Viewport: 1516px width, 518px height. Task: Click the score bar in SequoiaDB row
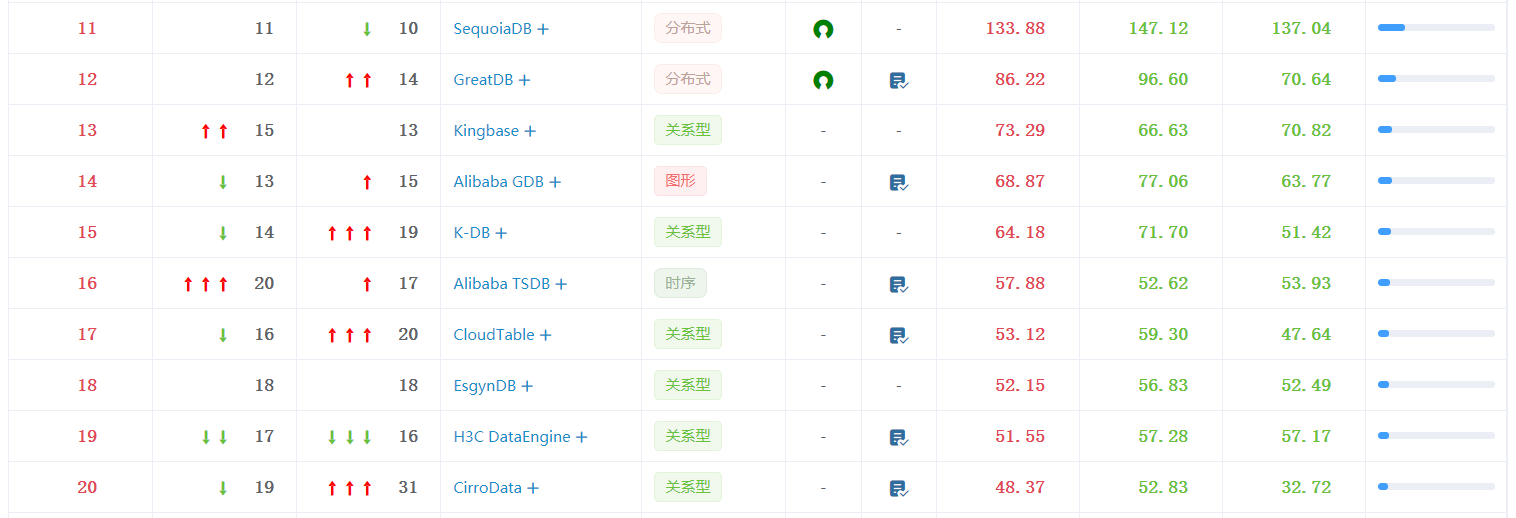coord(1436,28)
